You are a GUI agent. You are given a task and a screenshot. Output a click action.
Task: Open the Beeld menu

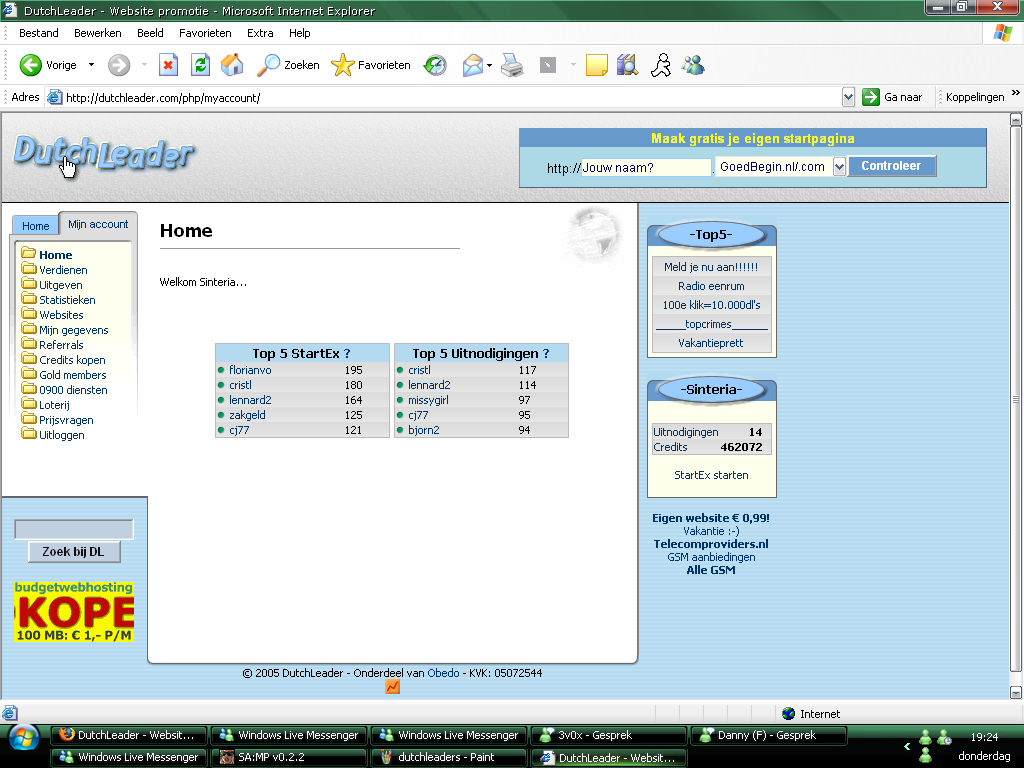pos(150,33)
